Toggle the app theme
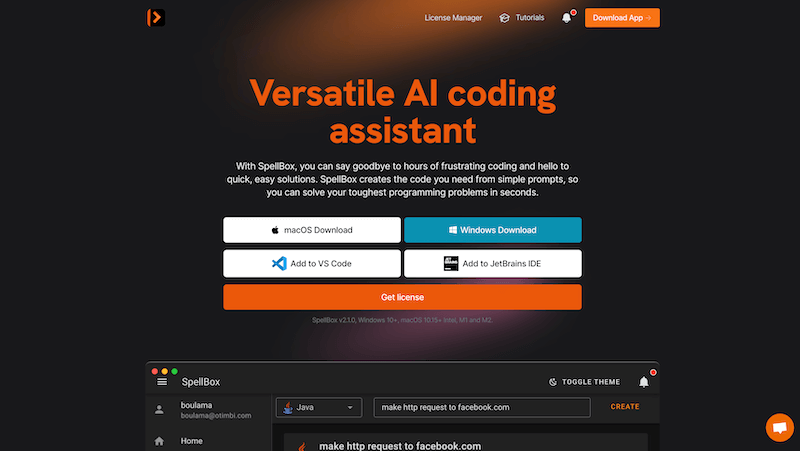This screenshot has width=800, height=451. [x=585, y=382]
